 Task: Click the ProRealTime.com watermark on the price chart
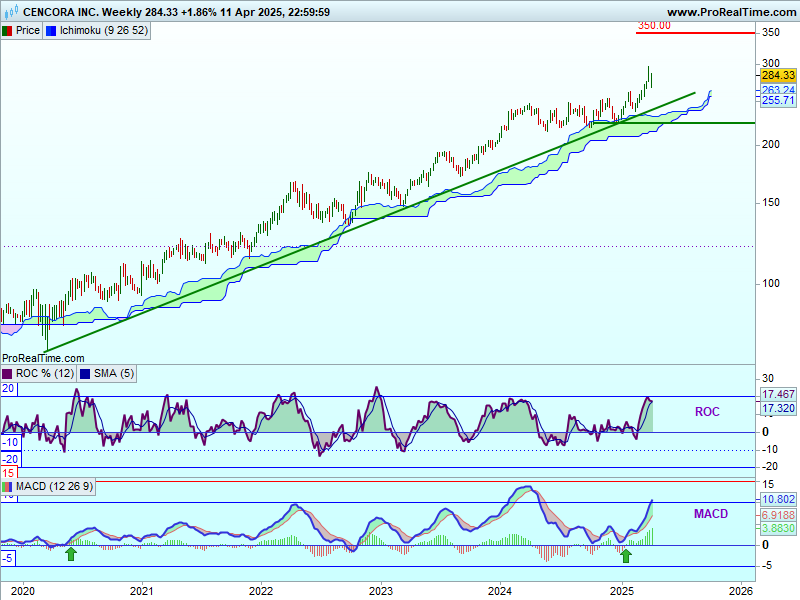43,357
